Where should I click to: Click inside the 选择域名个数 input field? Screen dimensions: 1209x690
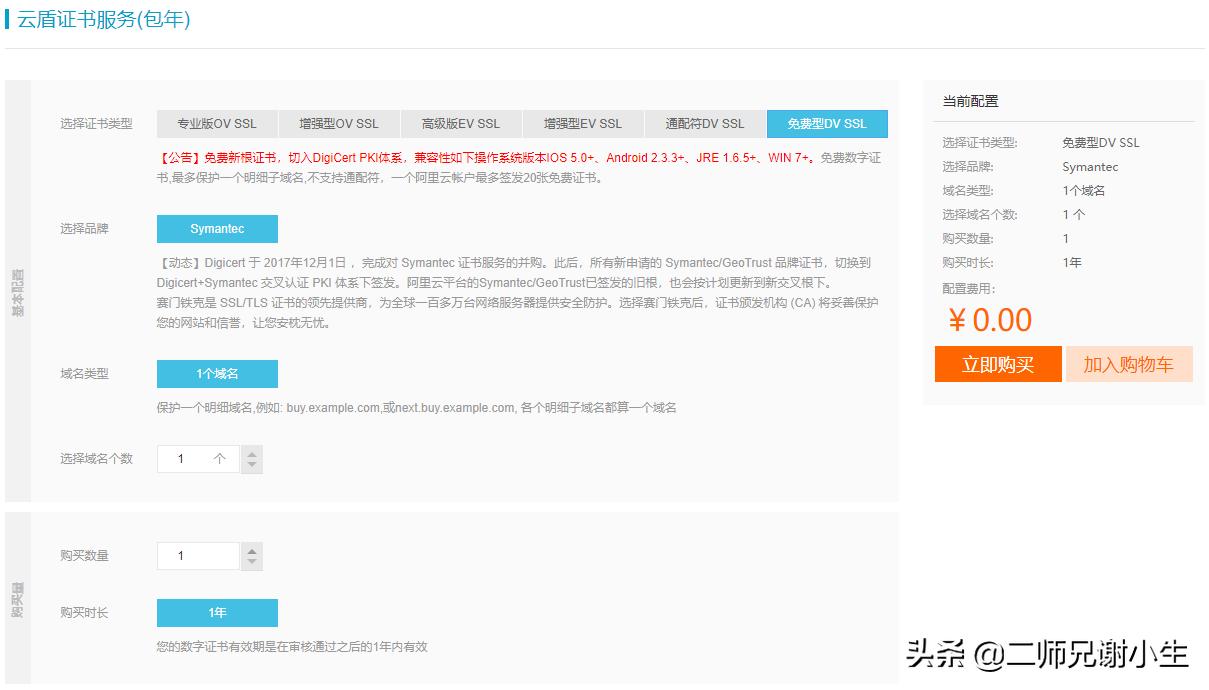tap(197, 458)
